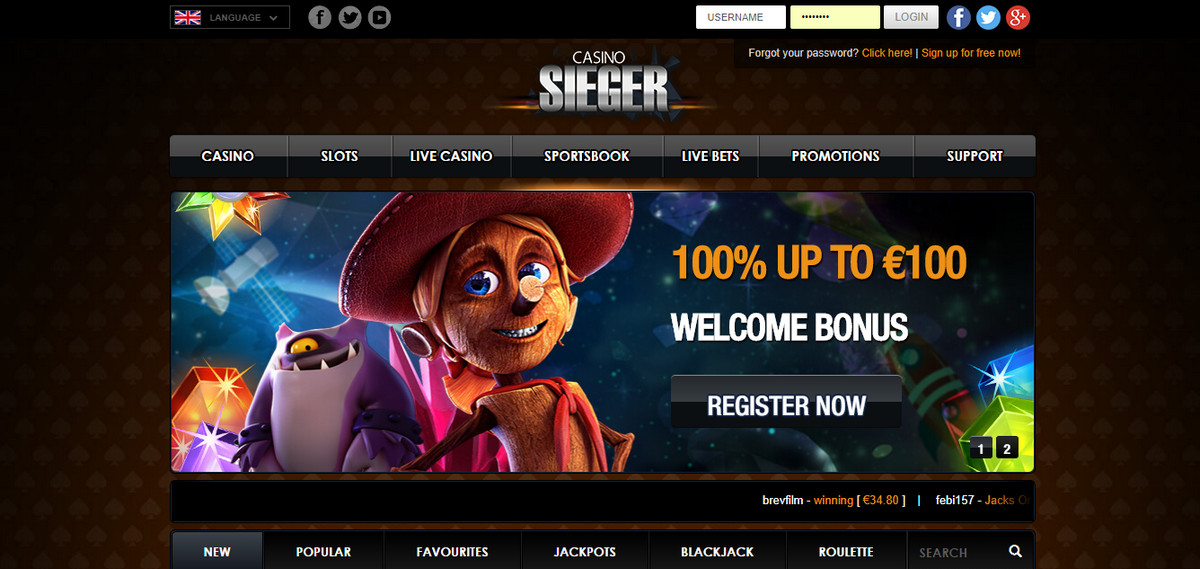
Task: Open the Slots menu
Action: point(340,156)
